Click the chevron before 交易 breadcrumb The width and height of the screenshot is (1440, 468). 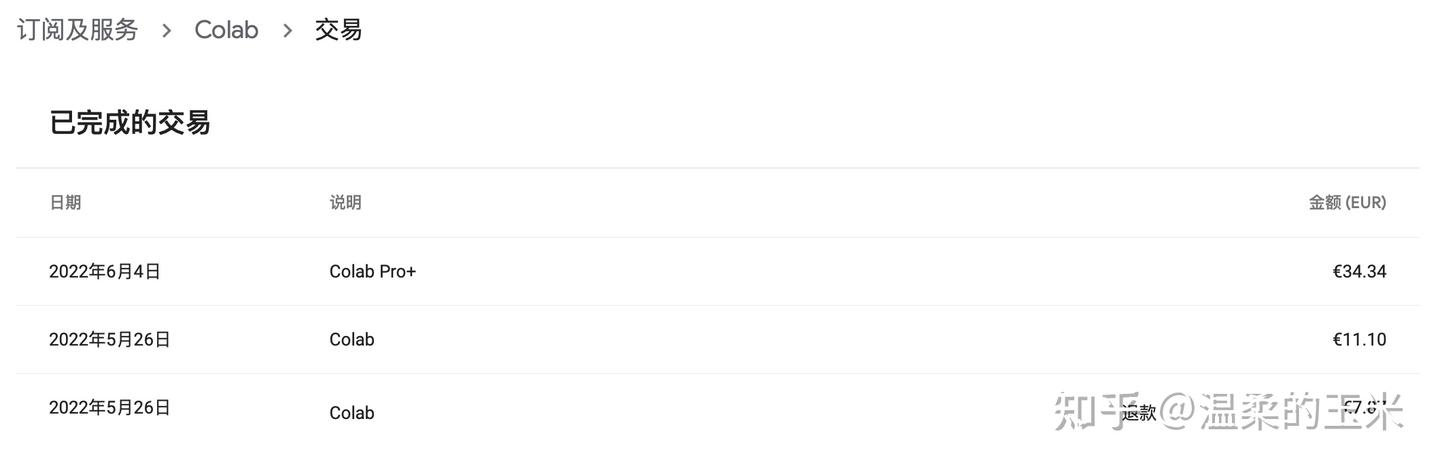287,31
